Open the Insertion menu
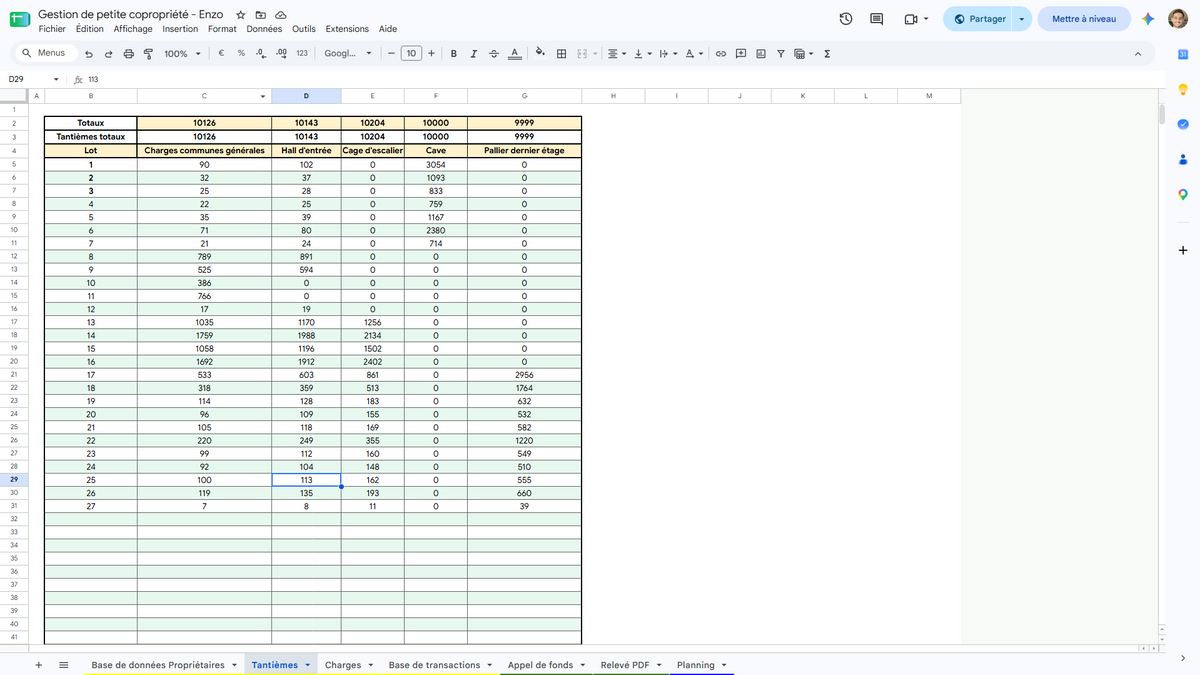Image resolution: width=1200 pixels, height=675 pixels. click(181, 29)
